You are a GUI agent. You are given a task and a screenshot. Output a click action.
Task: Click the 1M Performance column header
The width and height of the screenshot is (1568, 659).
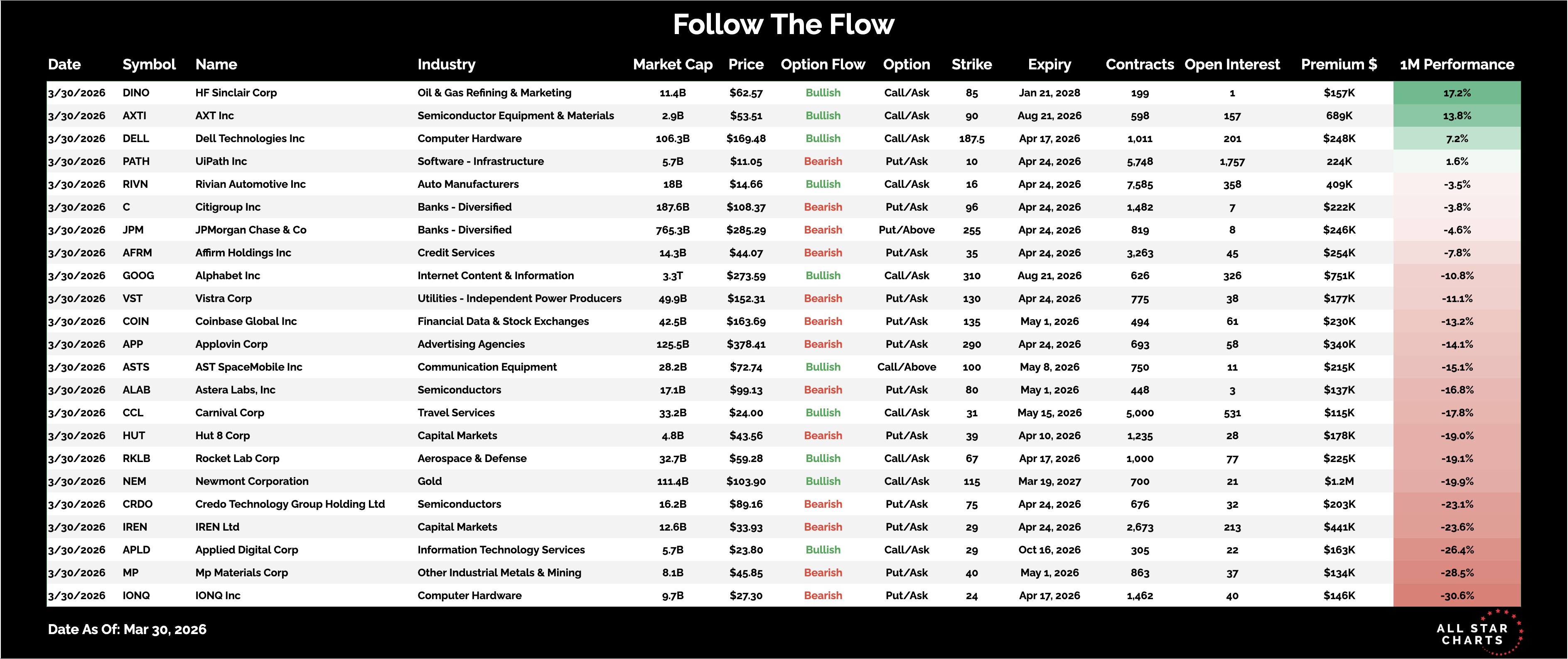(x=1457, y=64)
